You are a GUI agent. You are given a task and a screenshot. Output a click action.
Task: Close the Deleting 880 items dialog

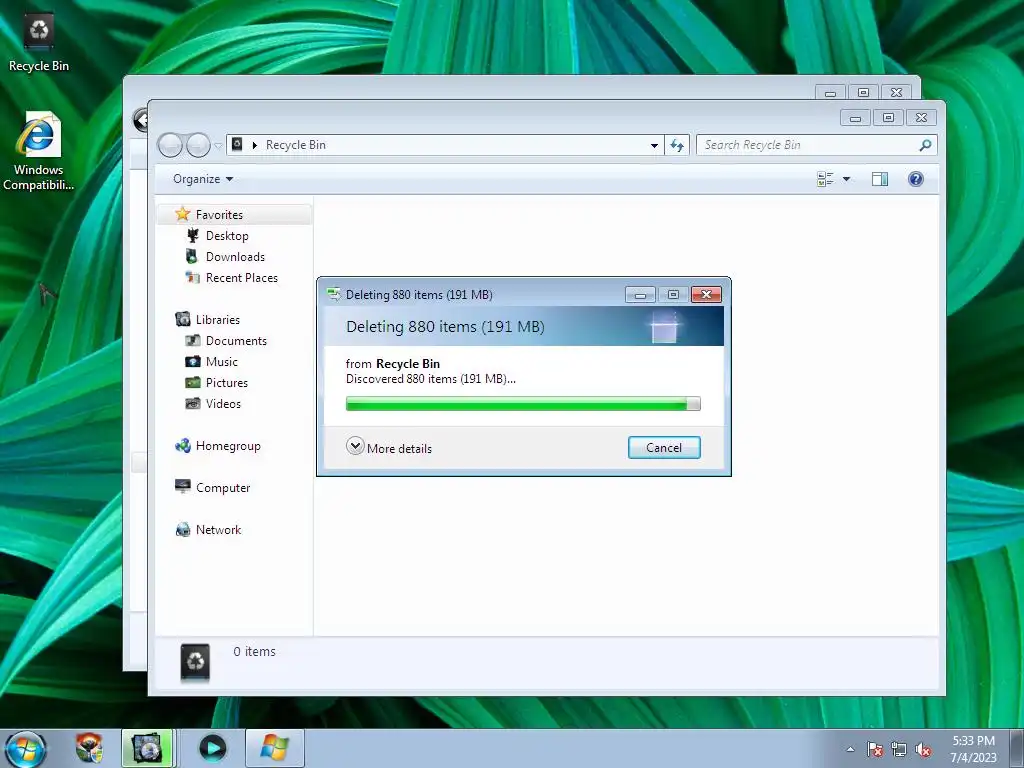706,295
